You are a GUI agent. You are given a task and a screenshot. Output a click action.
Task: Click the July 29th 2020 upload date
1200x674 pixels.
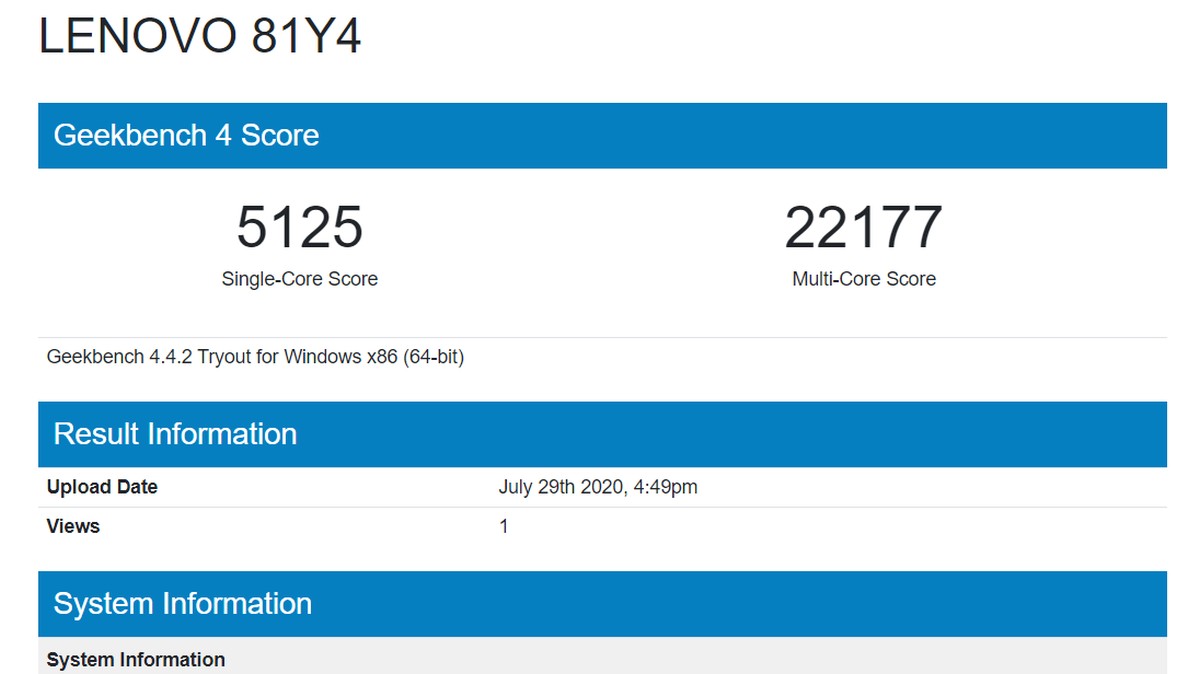click(563, 487)
